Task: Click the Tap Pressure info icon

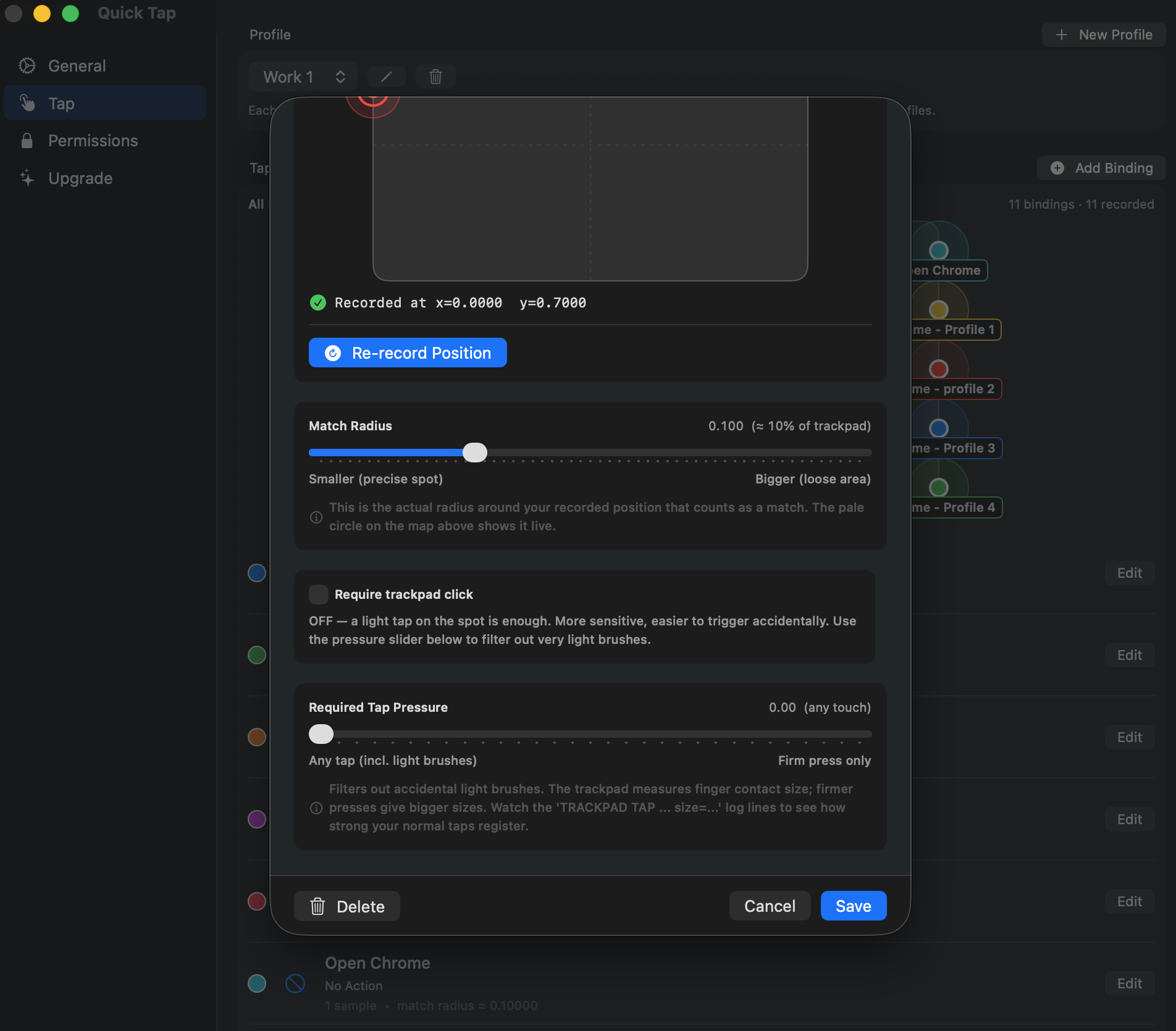Action: click(316, 808)
